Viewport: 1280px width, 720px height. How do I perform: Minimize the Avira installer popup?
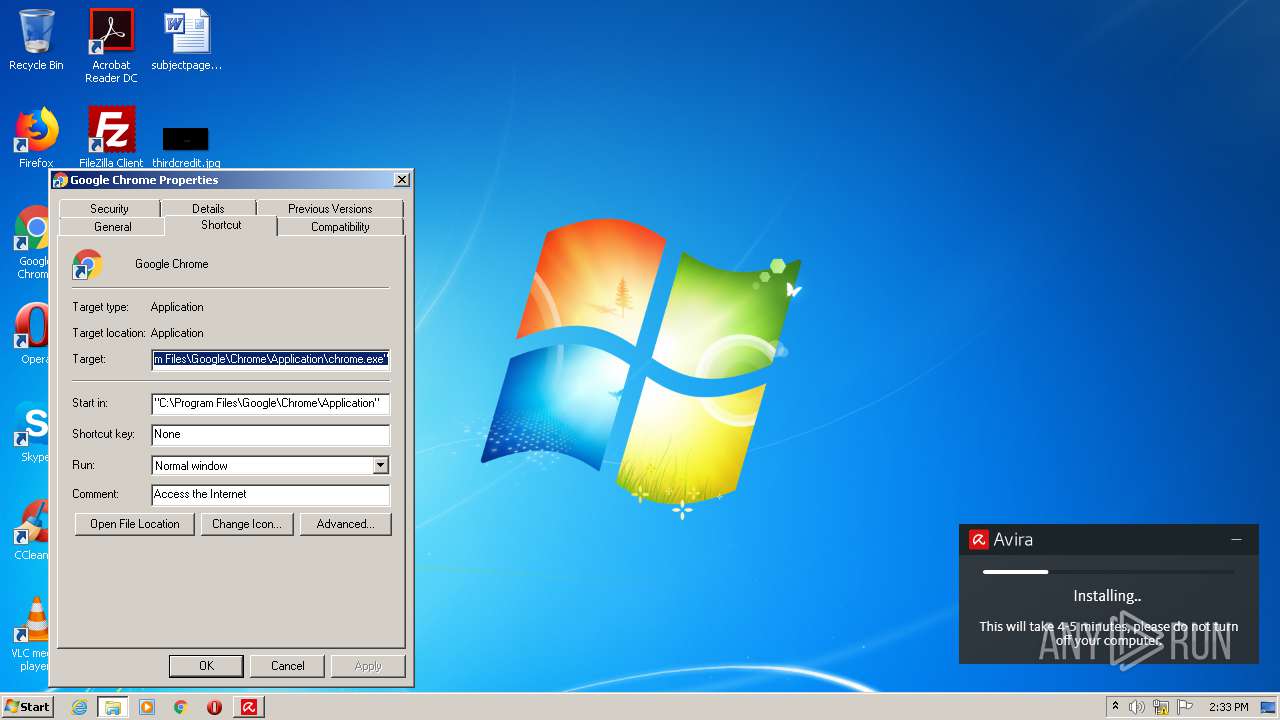pos(1236,539)
